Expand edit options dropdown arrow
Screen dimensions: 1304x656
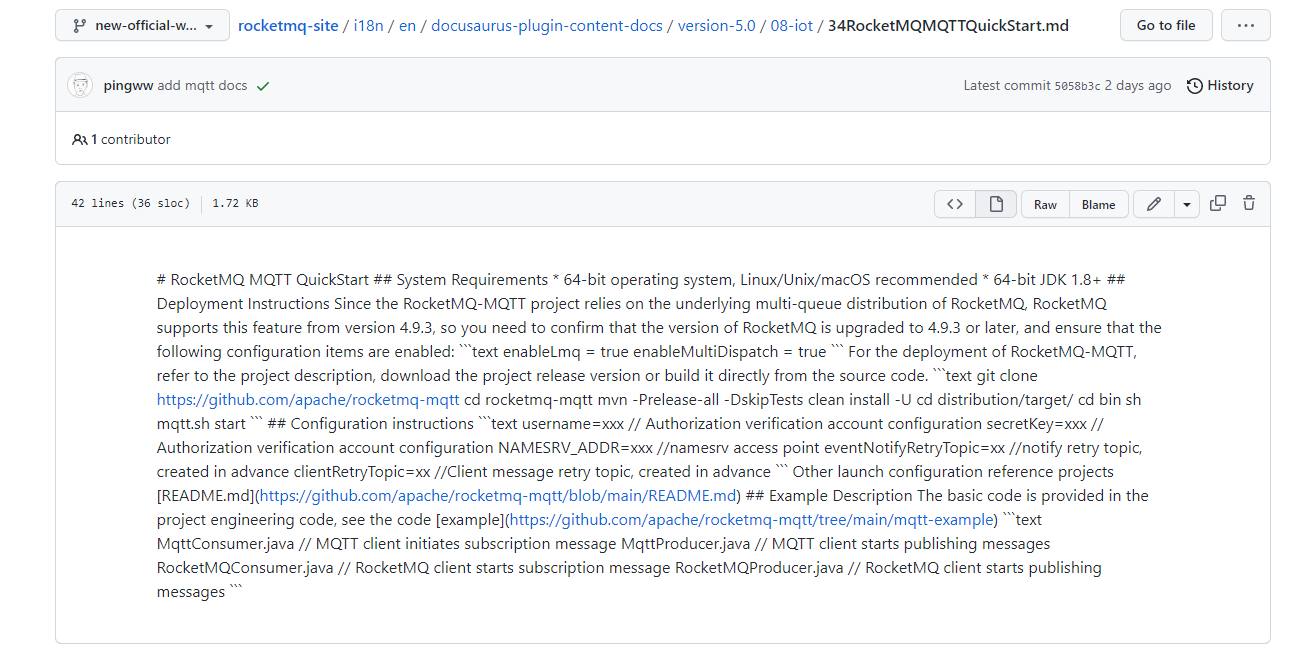point(1186,204)
